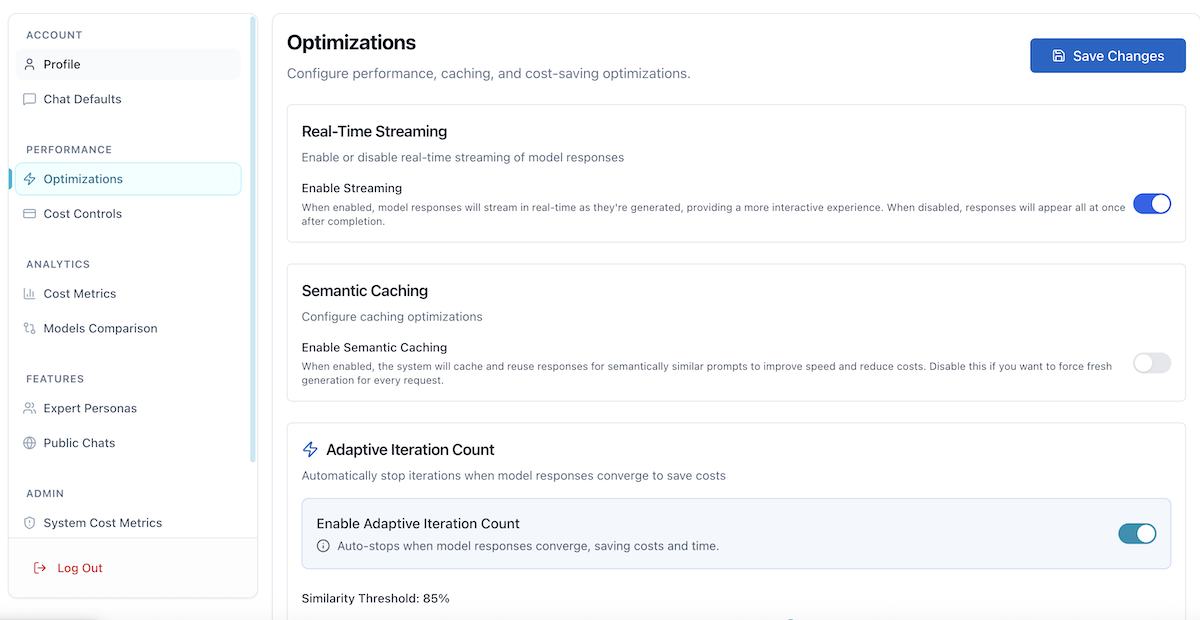This screenshot has width=1200, height=620.
Task: Select the Cost Controls card icon
Action: tap(27, 213)
